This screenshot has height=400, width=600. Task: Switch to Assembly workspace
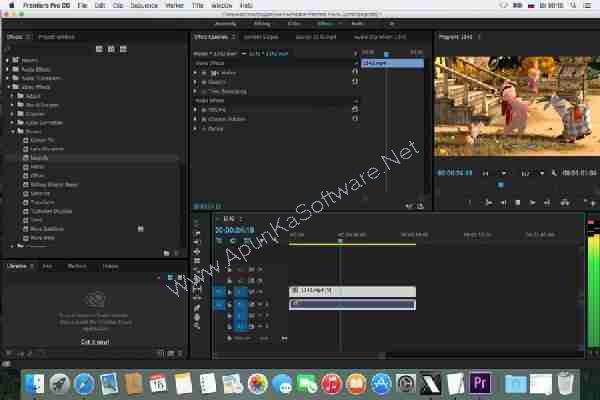[x=225, y=24]
